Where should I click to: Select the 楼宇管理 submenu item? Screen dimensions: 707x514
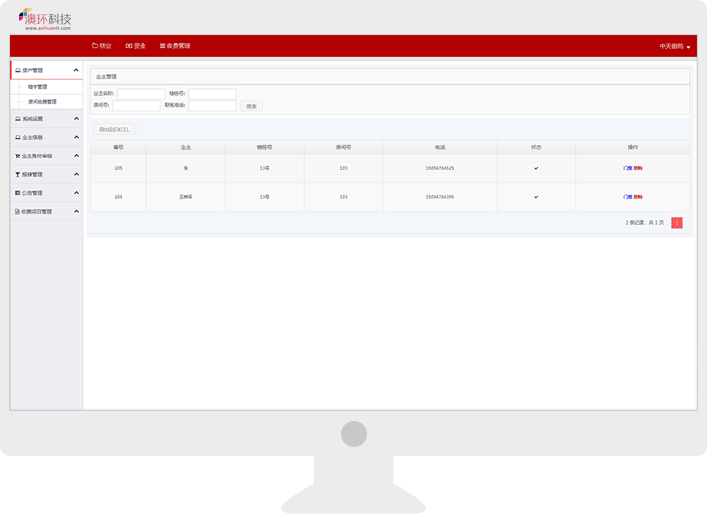37,87
